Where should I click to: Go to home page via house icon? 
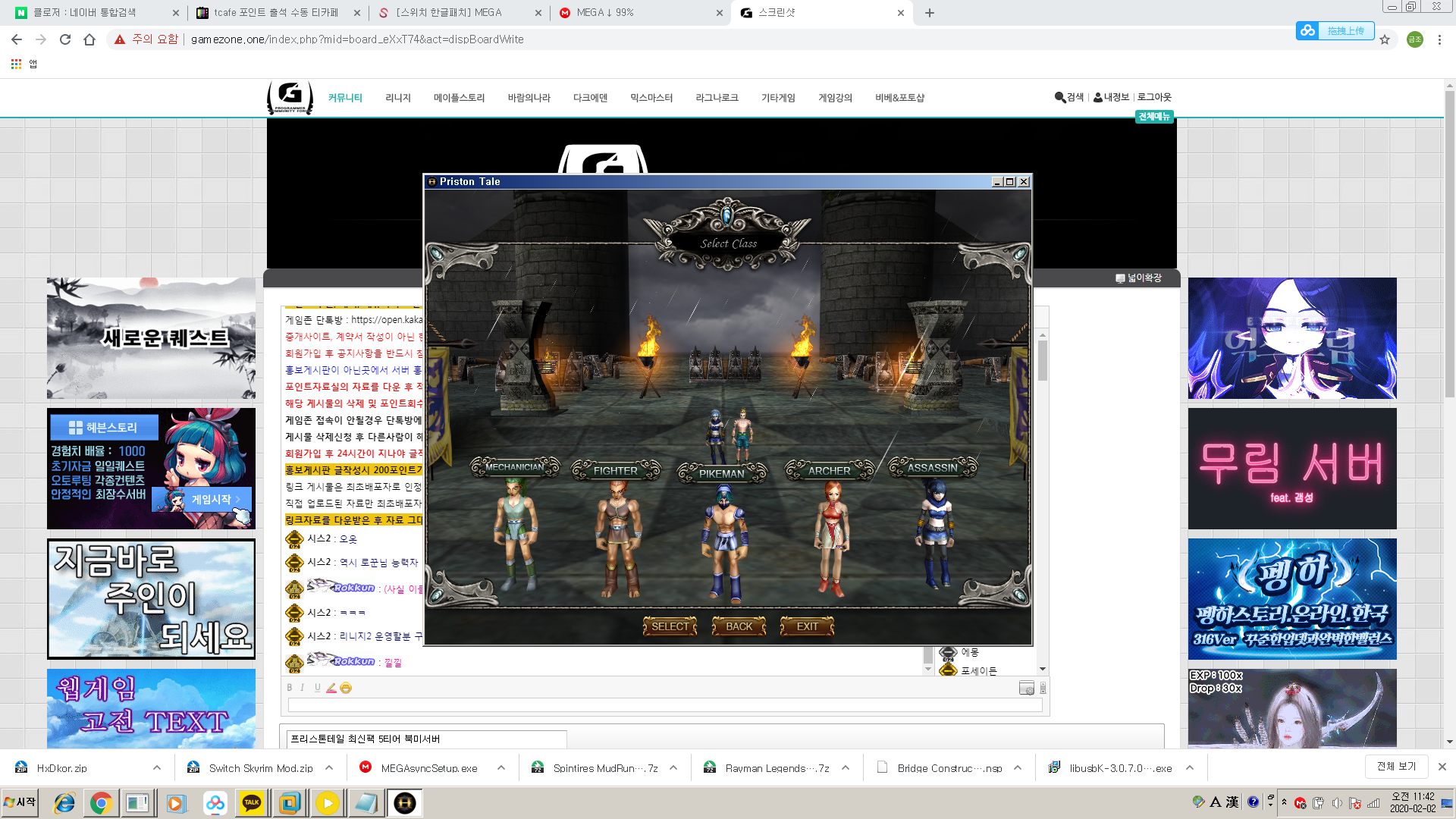(x=89, y=39)
